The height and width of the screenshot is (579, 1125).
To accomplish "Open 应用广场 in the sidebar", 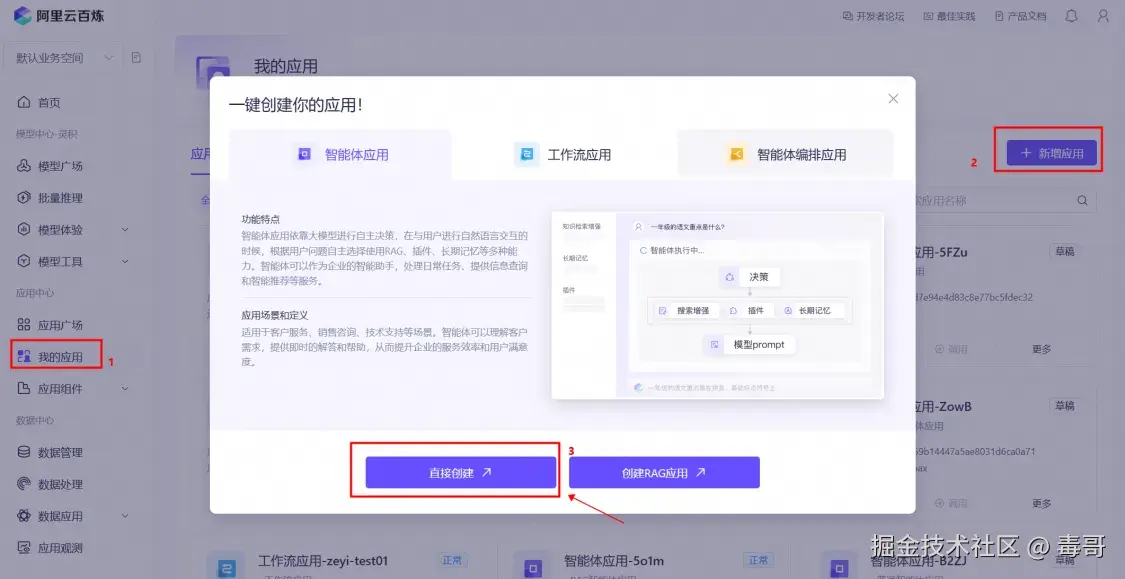I will coord(60,324).
